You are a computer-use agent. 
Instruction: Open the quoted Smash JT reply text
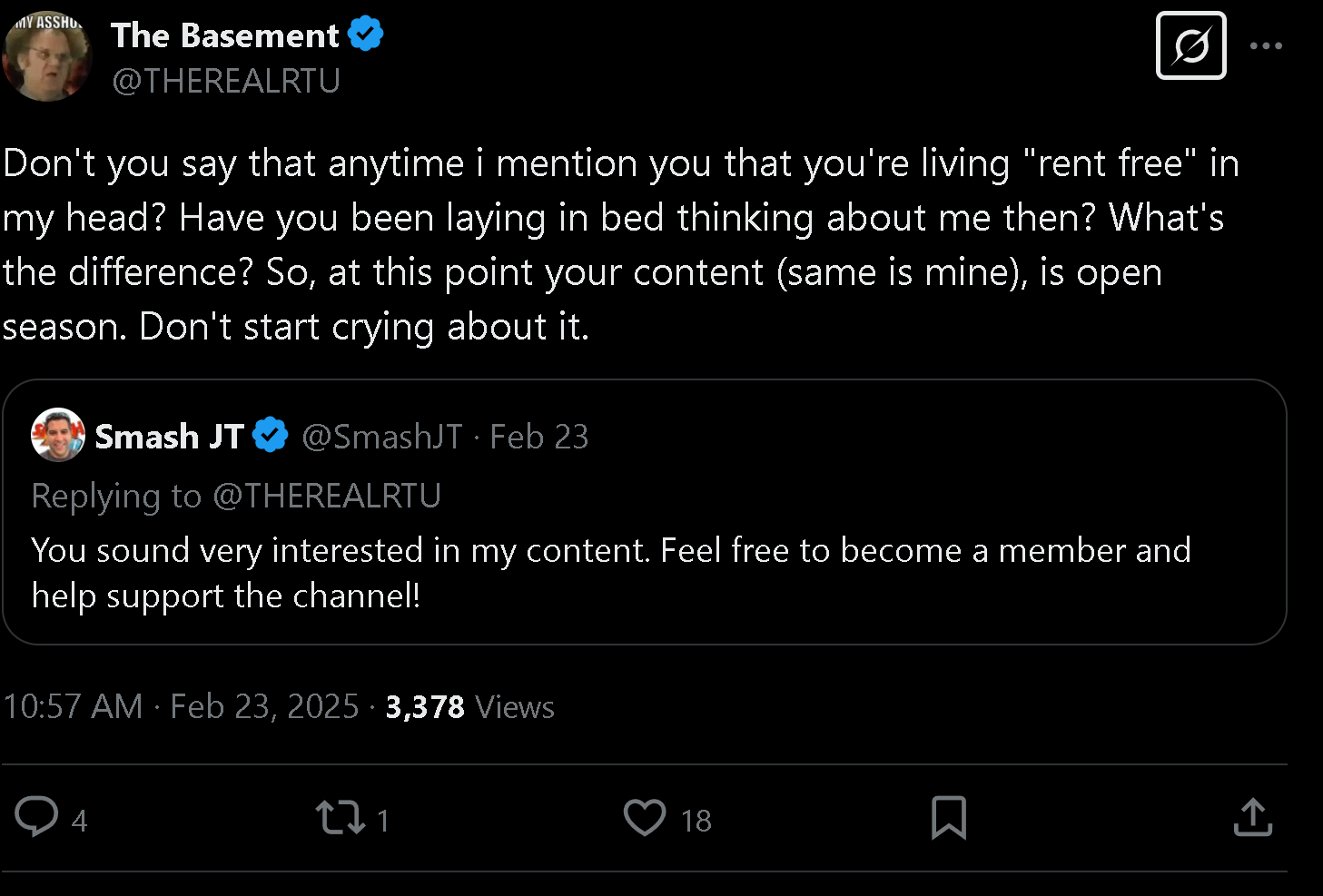[611, 573]
